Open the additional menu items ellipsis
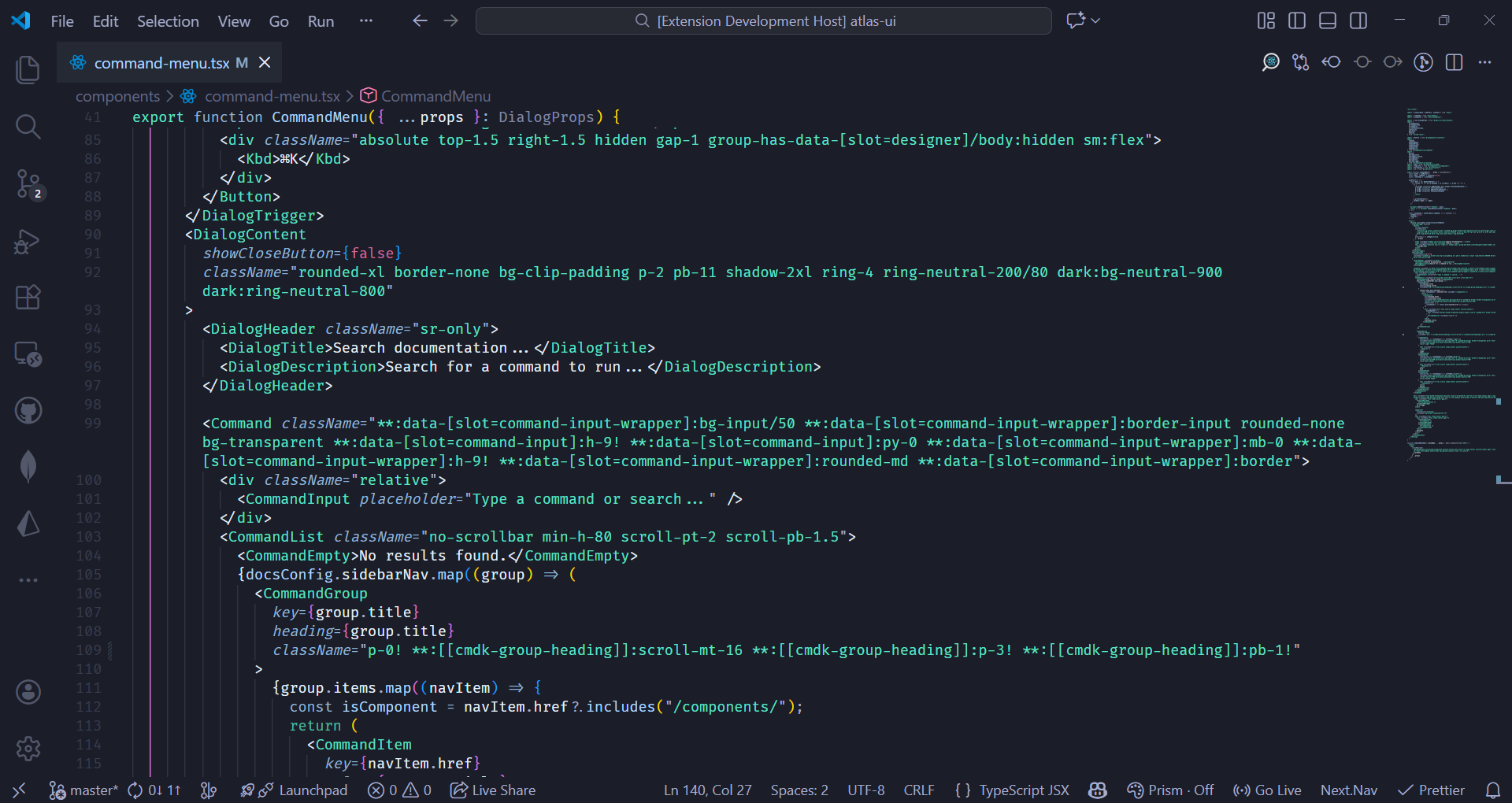 click(365, 20)
